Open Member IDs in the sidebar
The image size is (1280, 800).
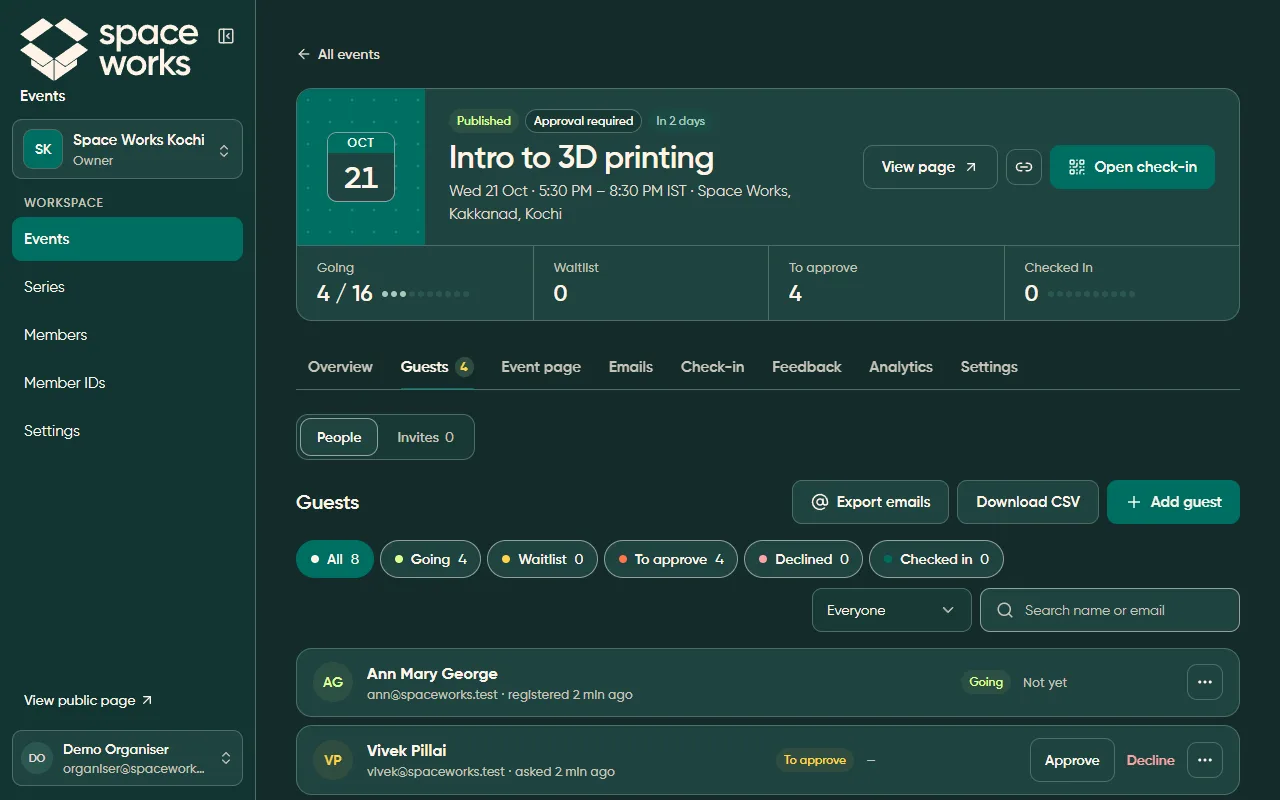127,383
